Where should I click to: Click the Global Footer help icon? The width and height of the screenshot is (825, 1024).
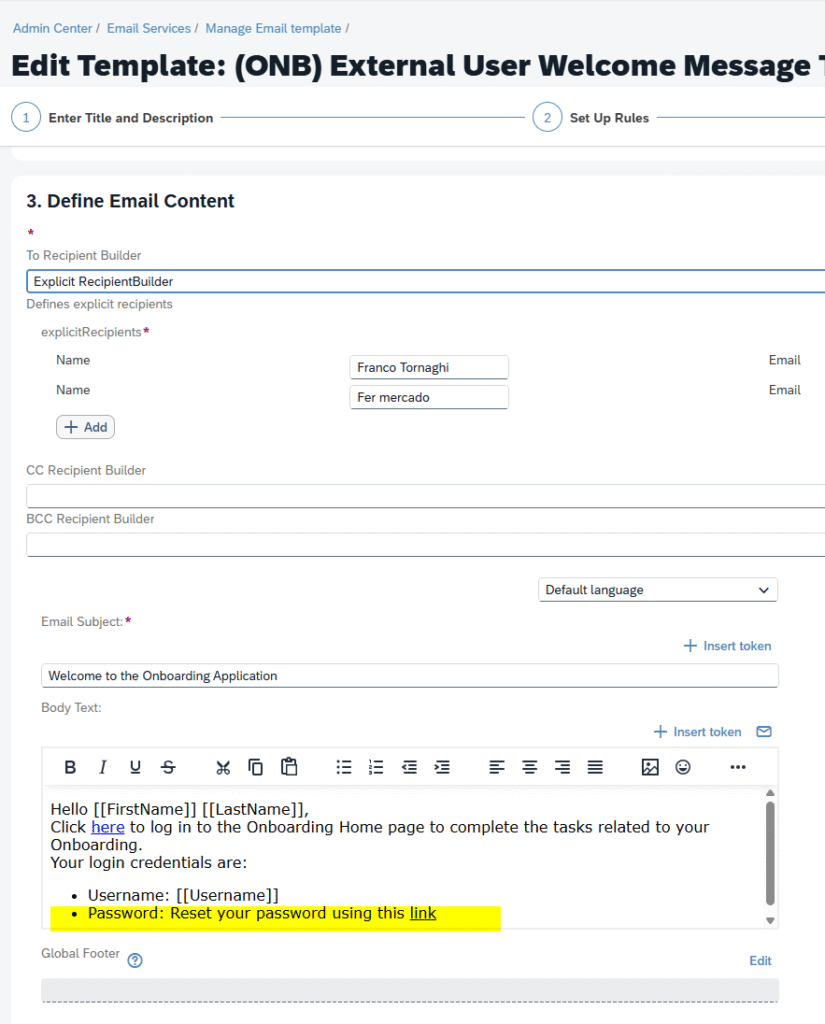click(135, 961)
